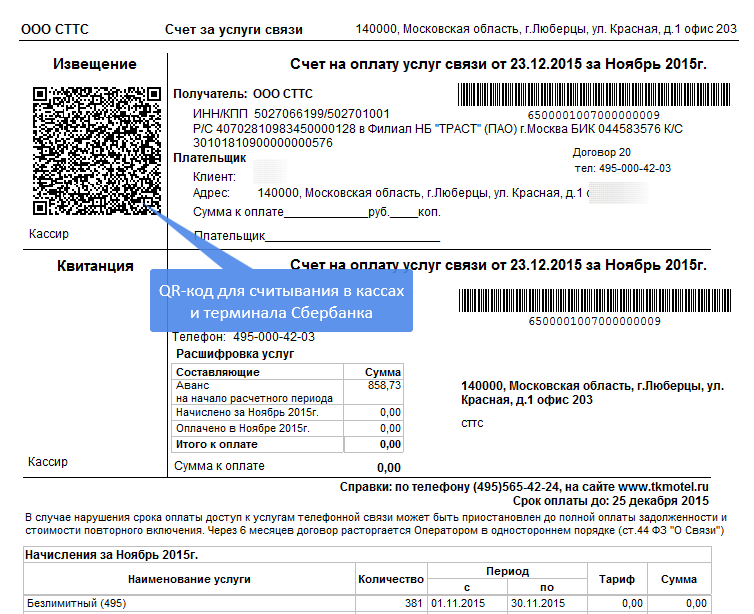Viewport: 754px width, 614px height.
Task: Click the 'Наименование услуги' column header
Action: coord(189,579)
